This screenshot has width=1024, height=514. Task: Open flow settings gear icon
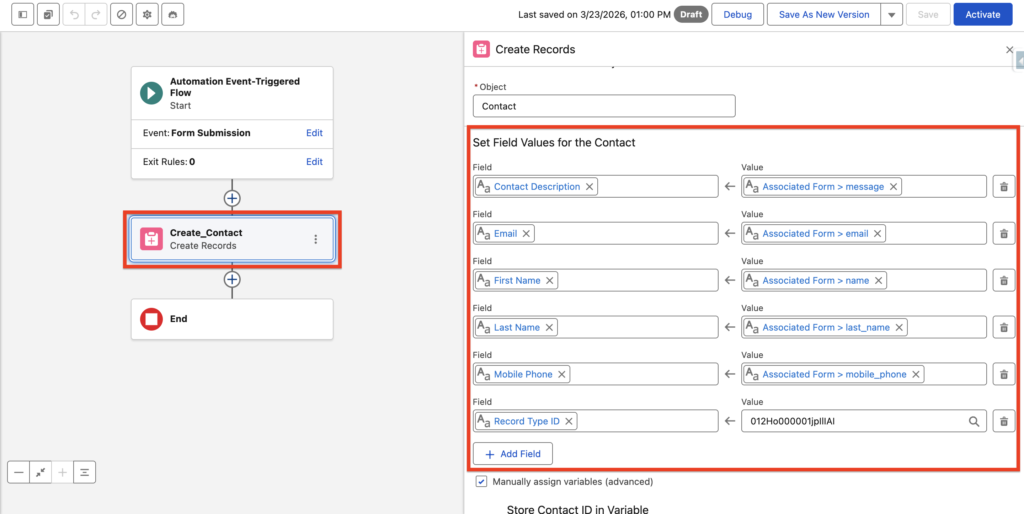148,15
